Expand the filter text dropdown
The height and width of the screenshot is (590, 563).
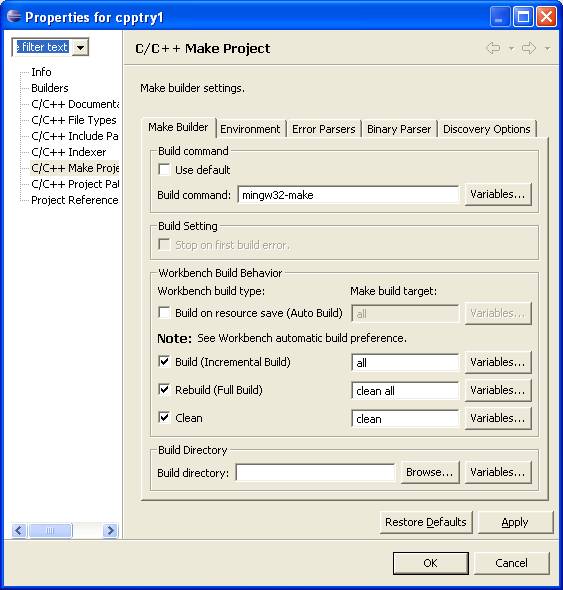[81, 48]
